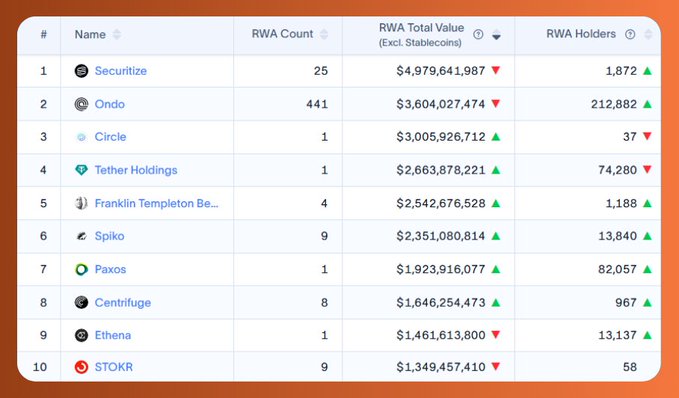This screenshot has width=679, height=398.
Task: Open the Ethena issuer link
Action: click(113, 335)
